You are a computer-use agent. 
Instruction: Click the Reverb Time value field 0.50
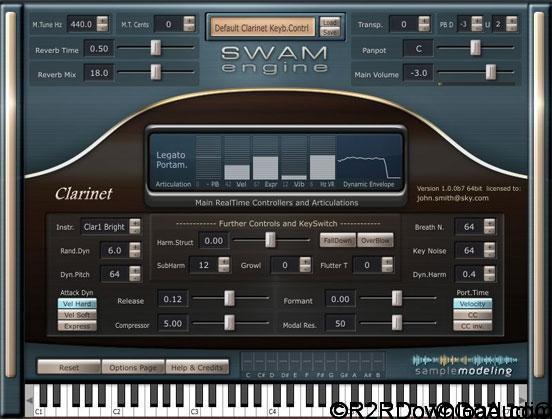[x=99, y=48]
